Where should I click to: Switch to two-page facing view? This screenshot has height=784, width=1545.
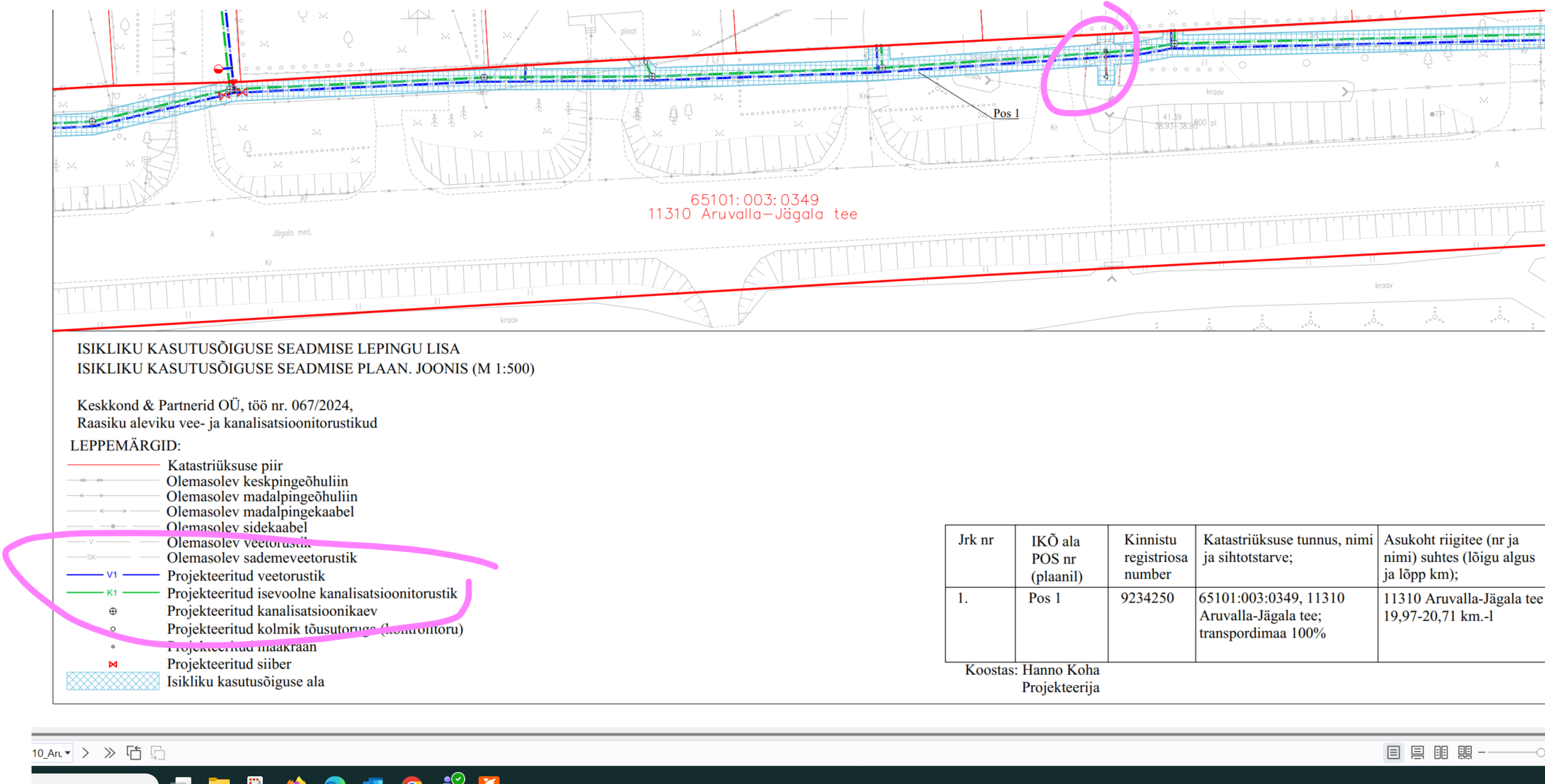coord(1441,752)
